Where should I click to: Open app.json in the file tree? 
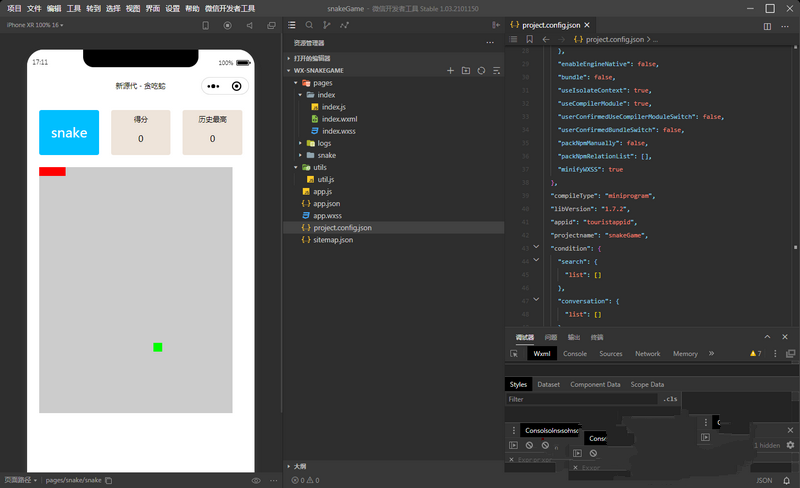pyautogui.click(x=326, y=203)
